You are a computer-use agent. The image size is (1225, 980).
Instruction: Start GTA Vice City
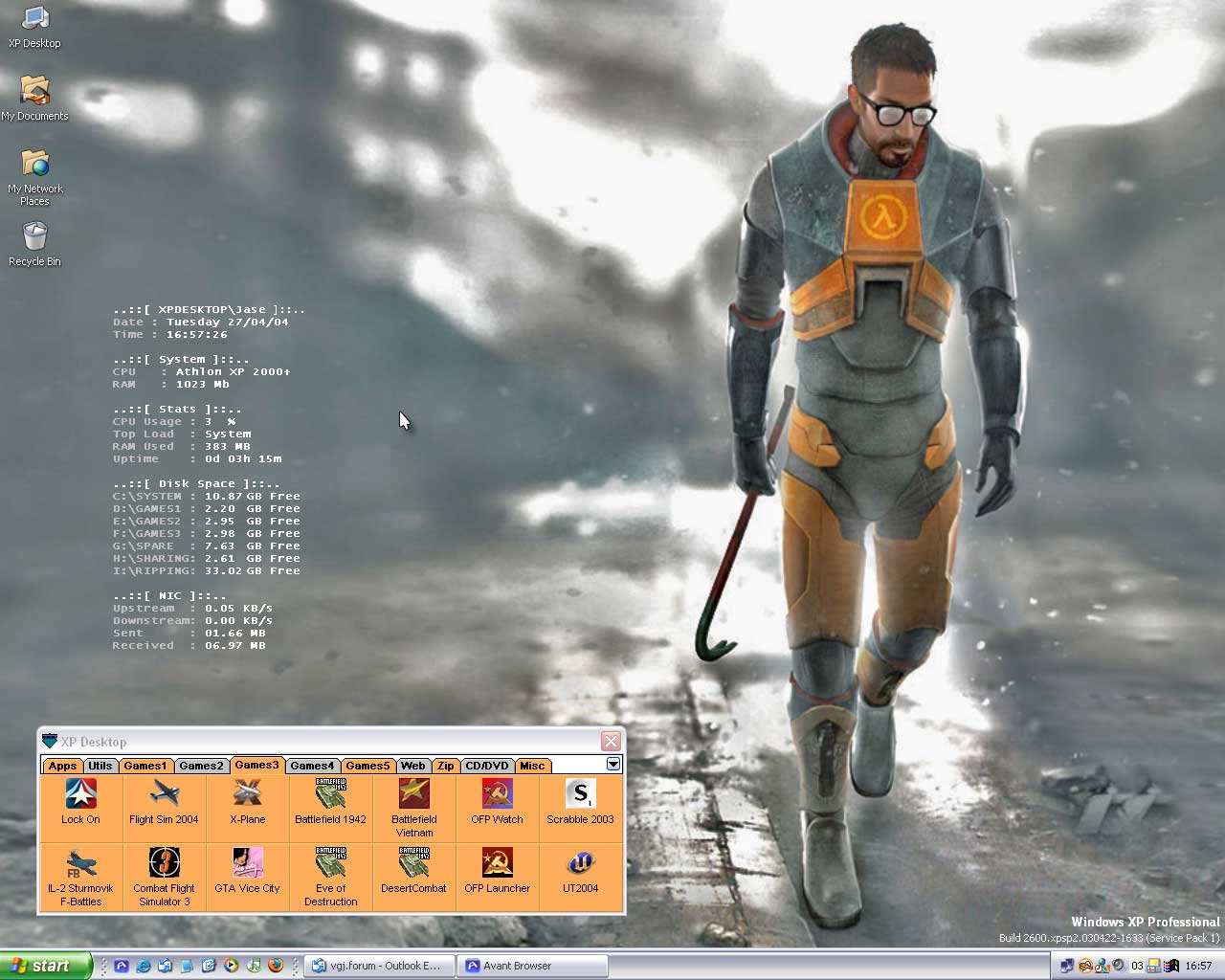click(247, 864)
